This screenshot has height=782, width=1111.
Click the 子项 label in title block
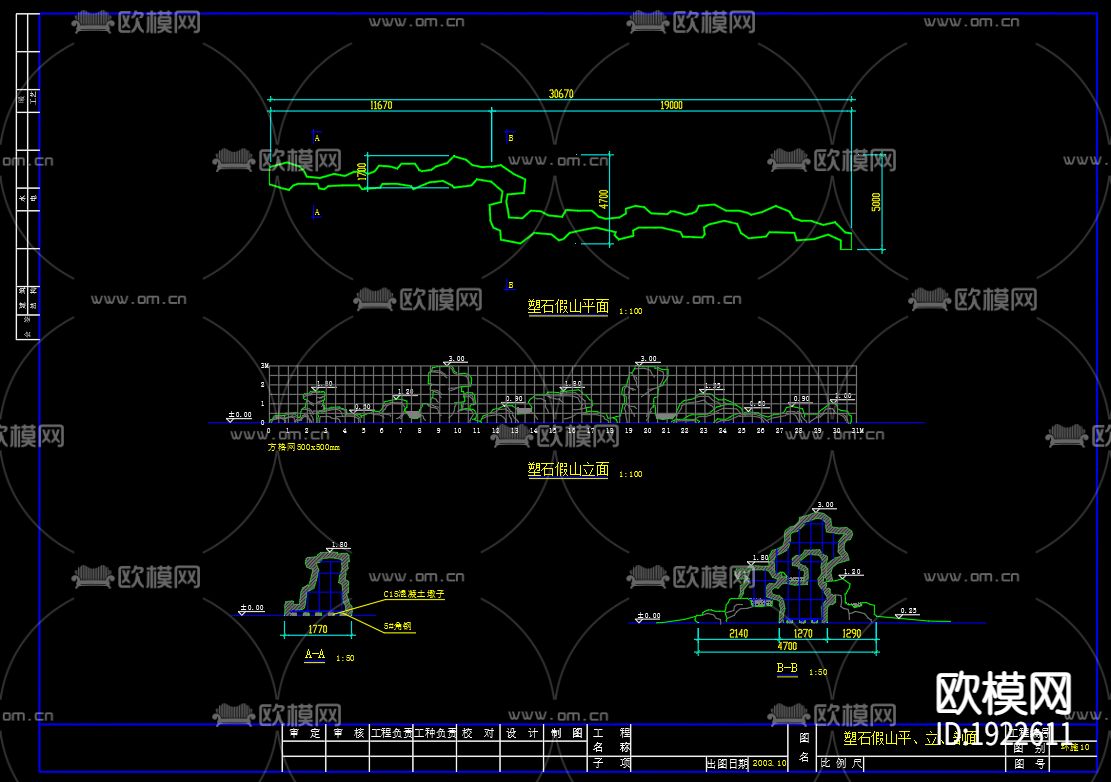point(611,764)
